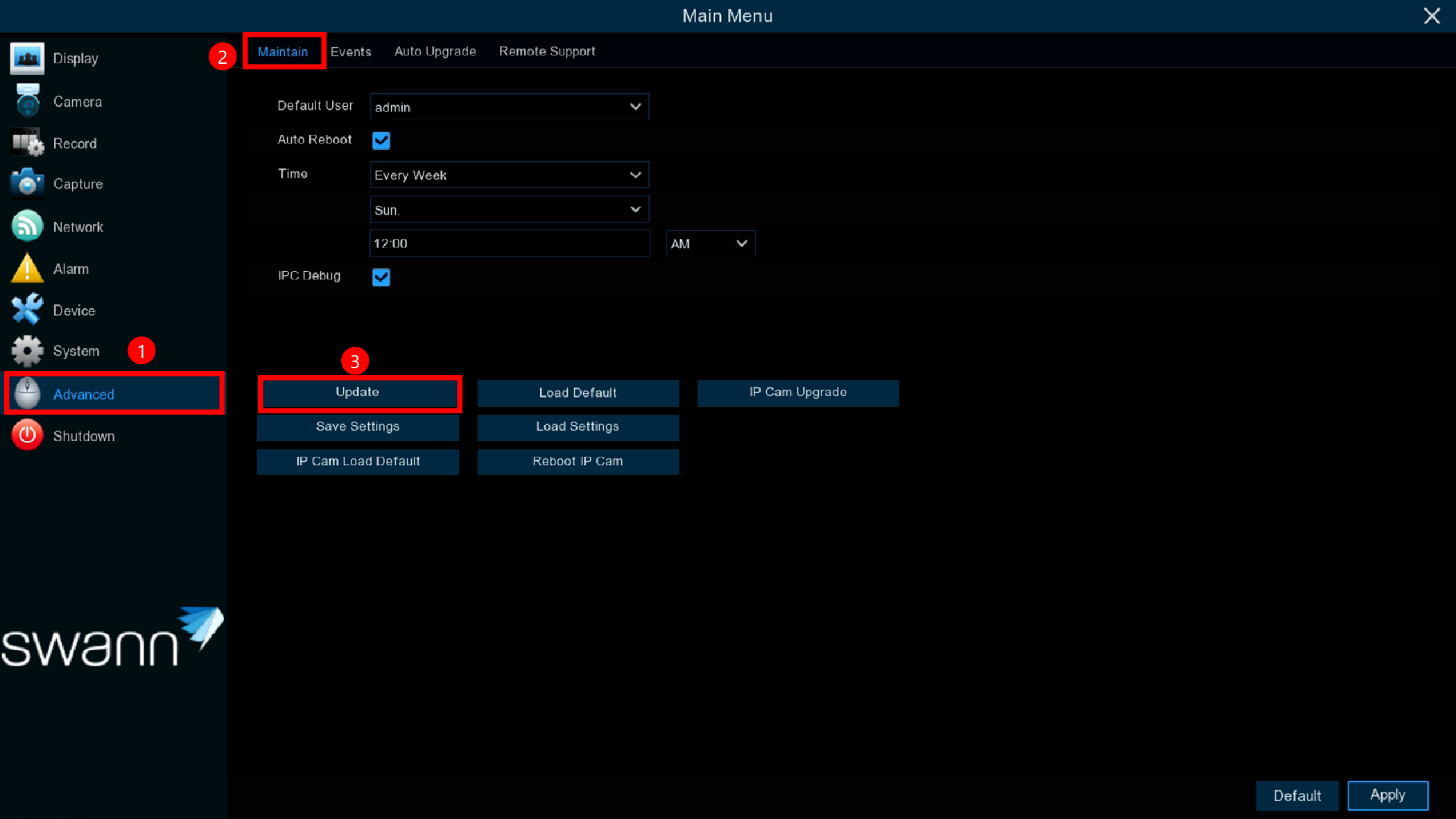Screen dimensions: 1456x819
Task: Open the Capture menu section
Action: pyautogui.click(x=78, y=184)
